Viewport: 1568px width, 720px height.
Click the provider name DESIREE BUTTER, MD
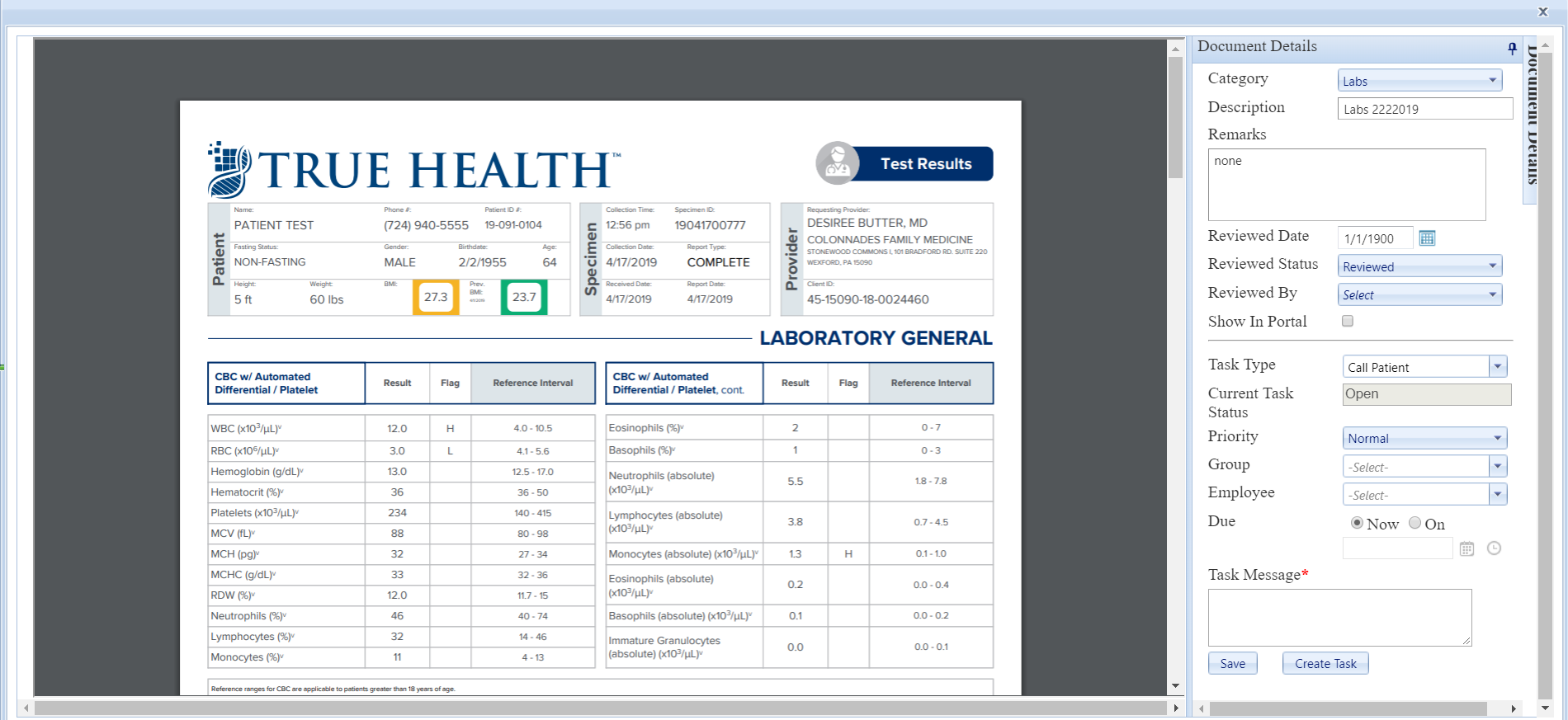pyautogui.click(x=867, y=223)
